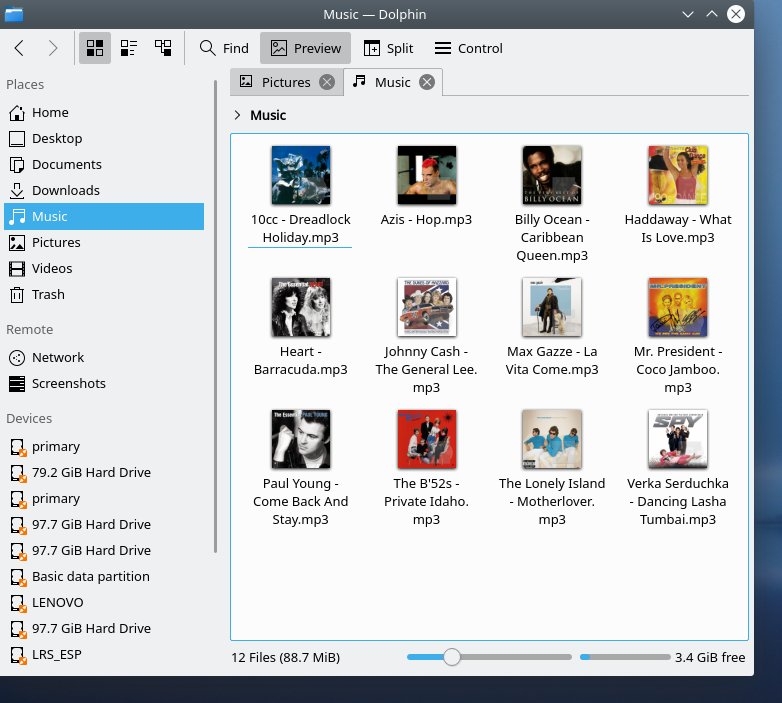Screen dimensions: 782x703
Task: Select Heart - Barracuda.mp3 file
Action: pos(300,307)
